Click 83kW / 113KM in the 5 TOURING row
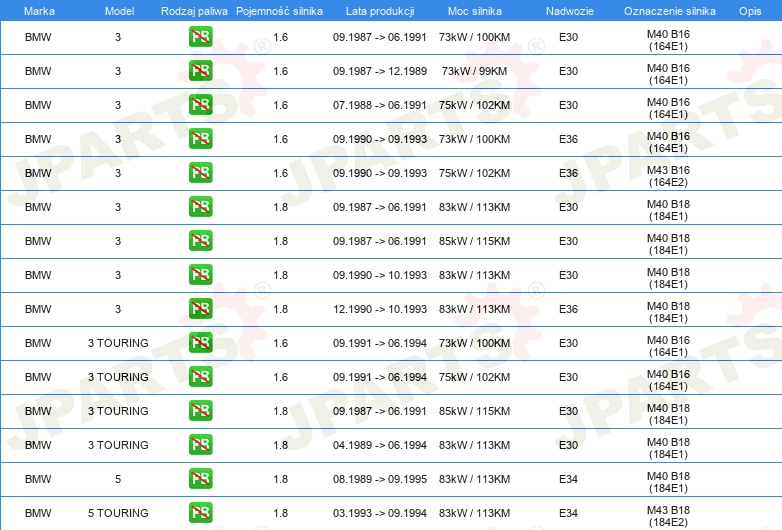 tap(474, 513)
